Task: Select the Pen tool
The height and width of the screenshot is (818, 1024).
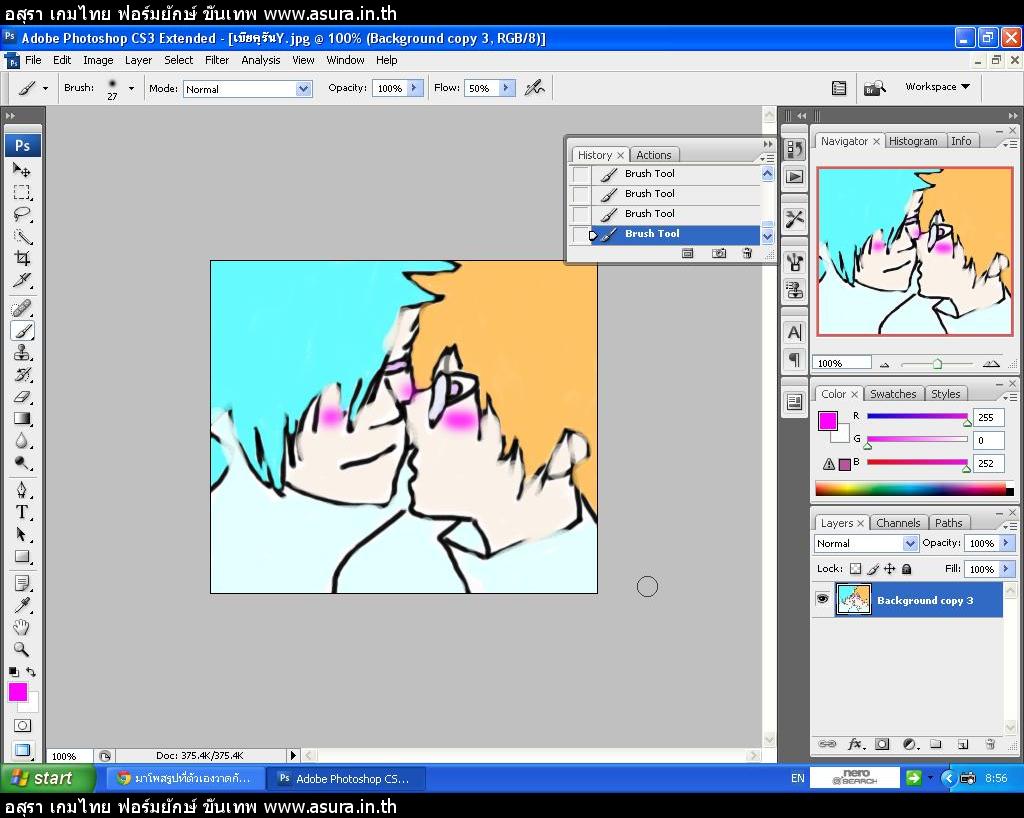Action: tap(22, 490)
